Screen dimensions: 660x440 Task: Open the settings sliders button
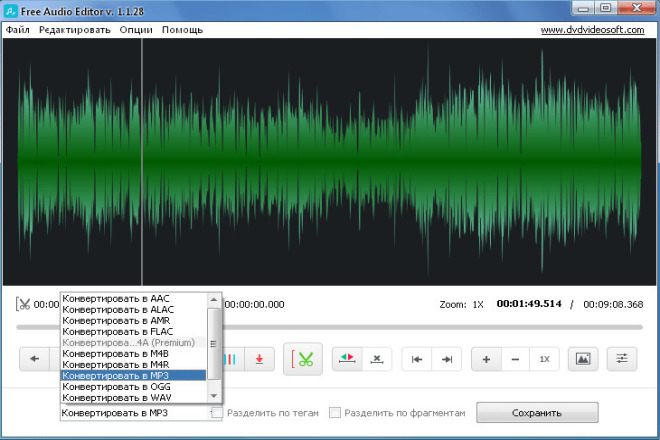click(622, 359)
